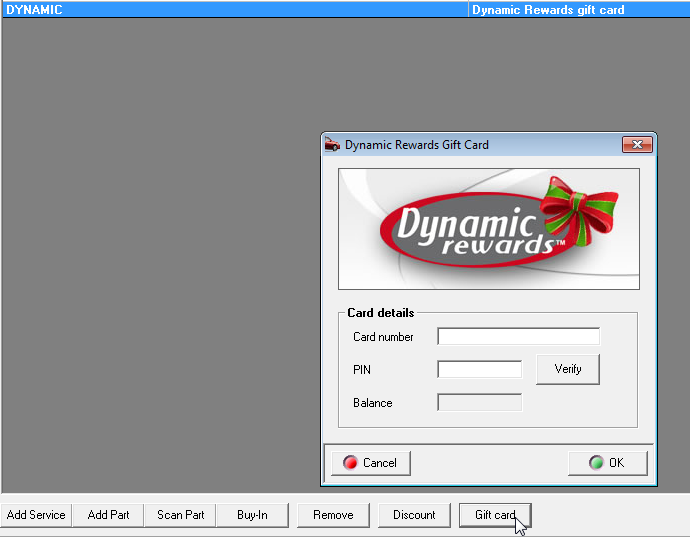Viewport: 690px width, 537px height.
Task: Click the green icon on OK button
Action: click(596, 463)
